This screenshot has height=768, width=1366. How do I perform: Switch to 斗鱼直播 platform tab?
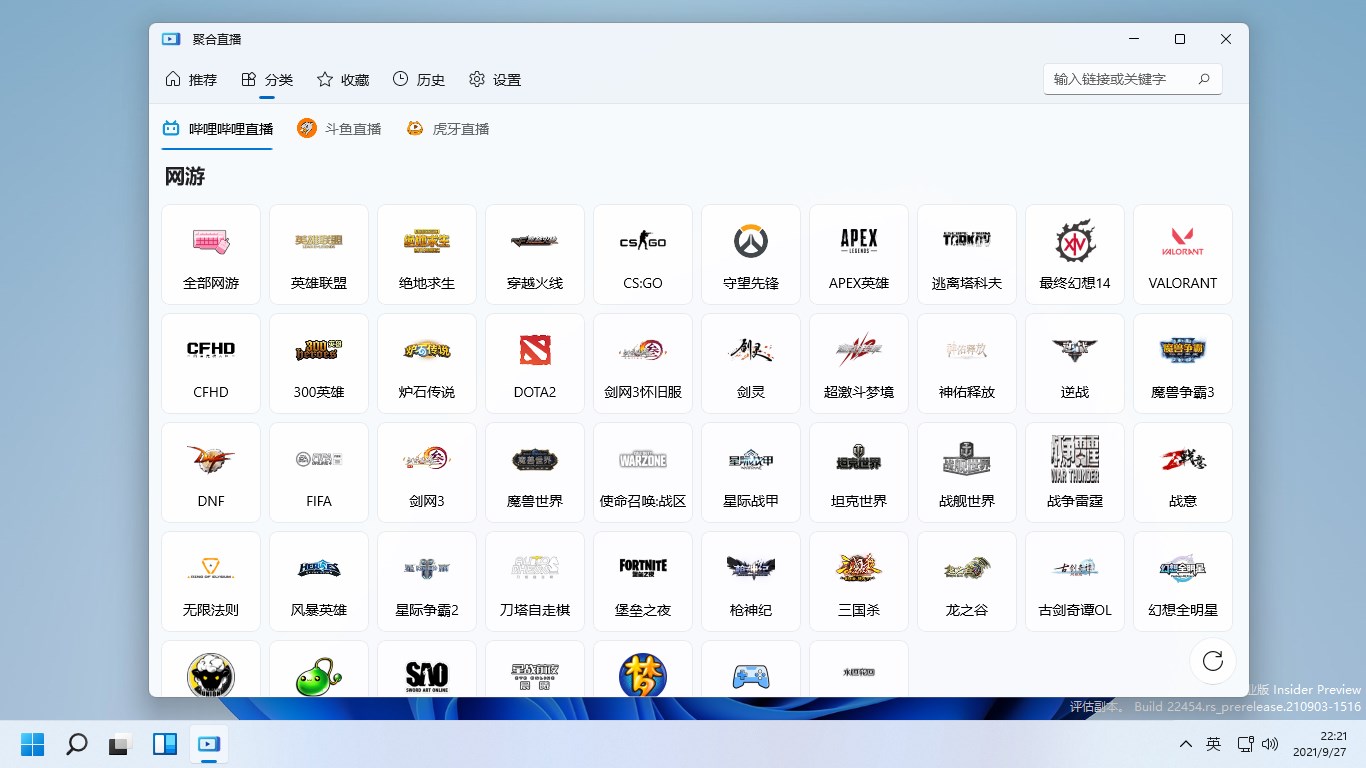[x=339, y=129]
